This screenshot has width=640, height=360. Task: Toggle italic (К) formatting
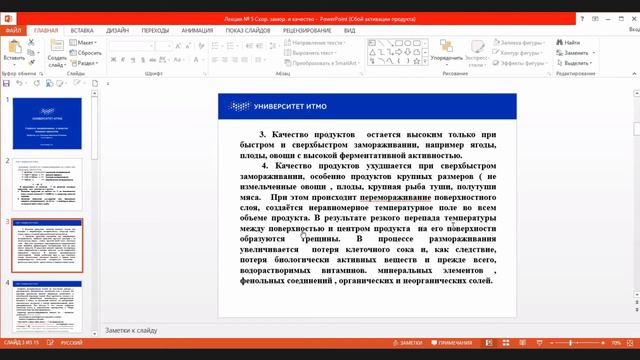point(123,60)
